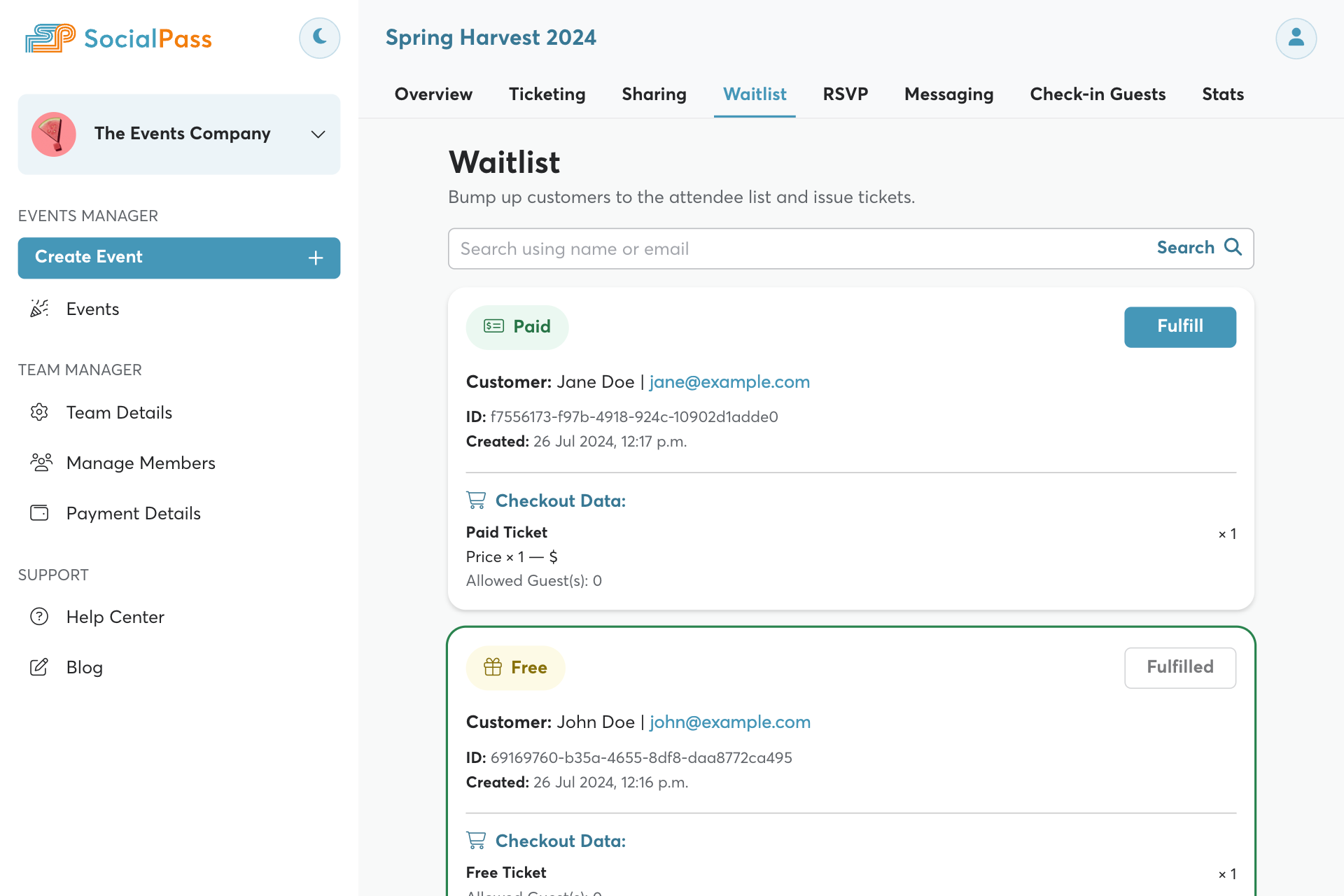Screen dimensions: 1344x896
Task: Click the user profile avatar icon
Action: [x=1294, y=38]
